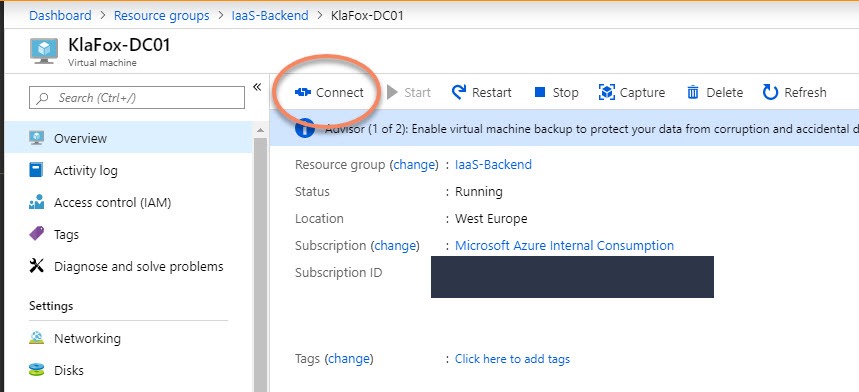Screen dimensions: 859x392
Task: Open the Advisor info banner icon
Action: click(305, 129)
